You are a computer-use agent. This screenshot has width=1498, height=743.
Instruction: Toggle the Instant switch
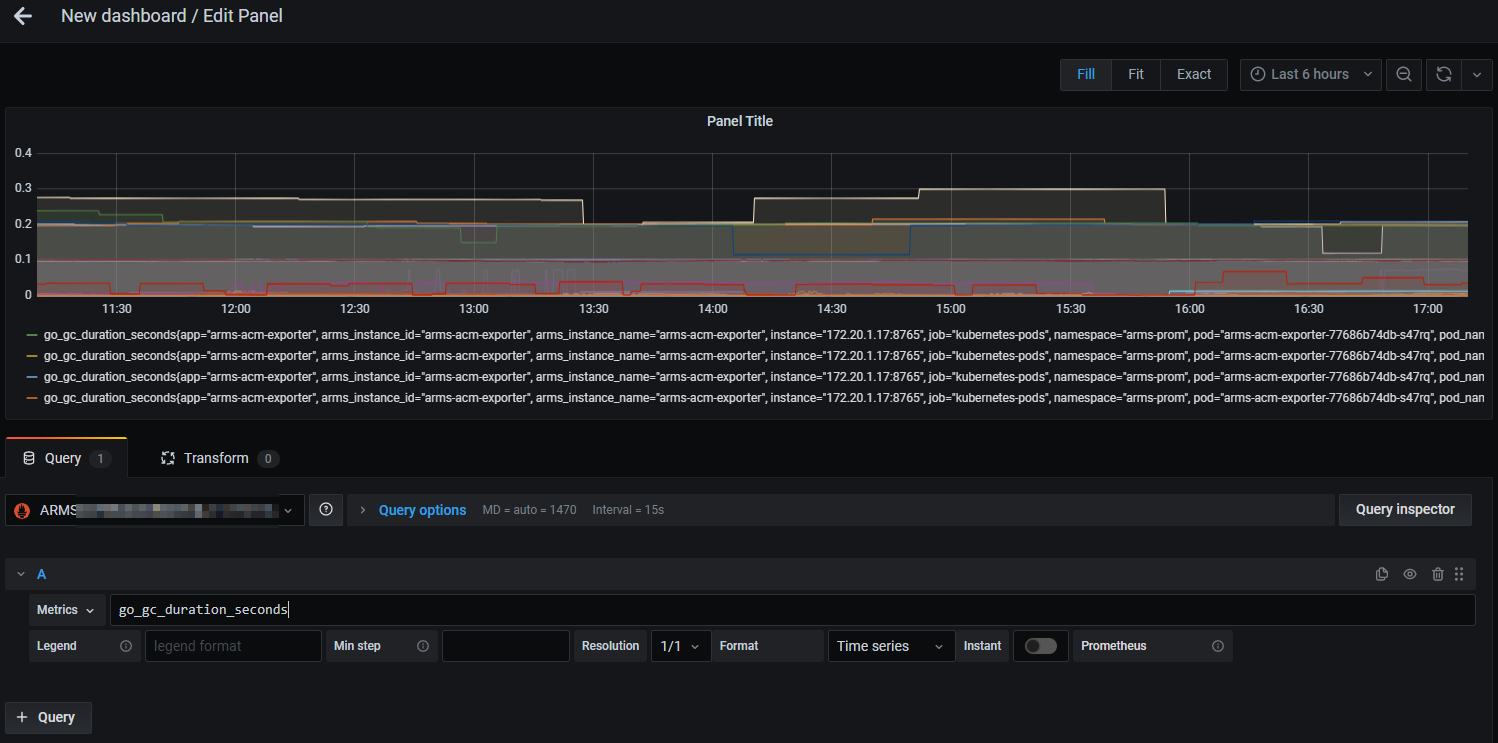[x=1040, y=646]
